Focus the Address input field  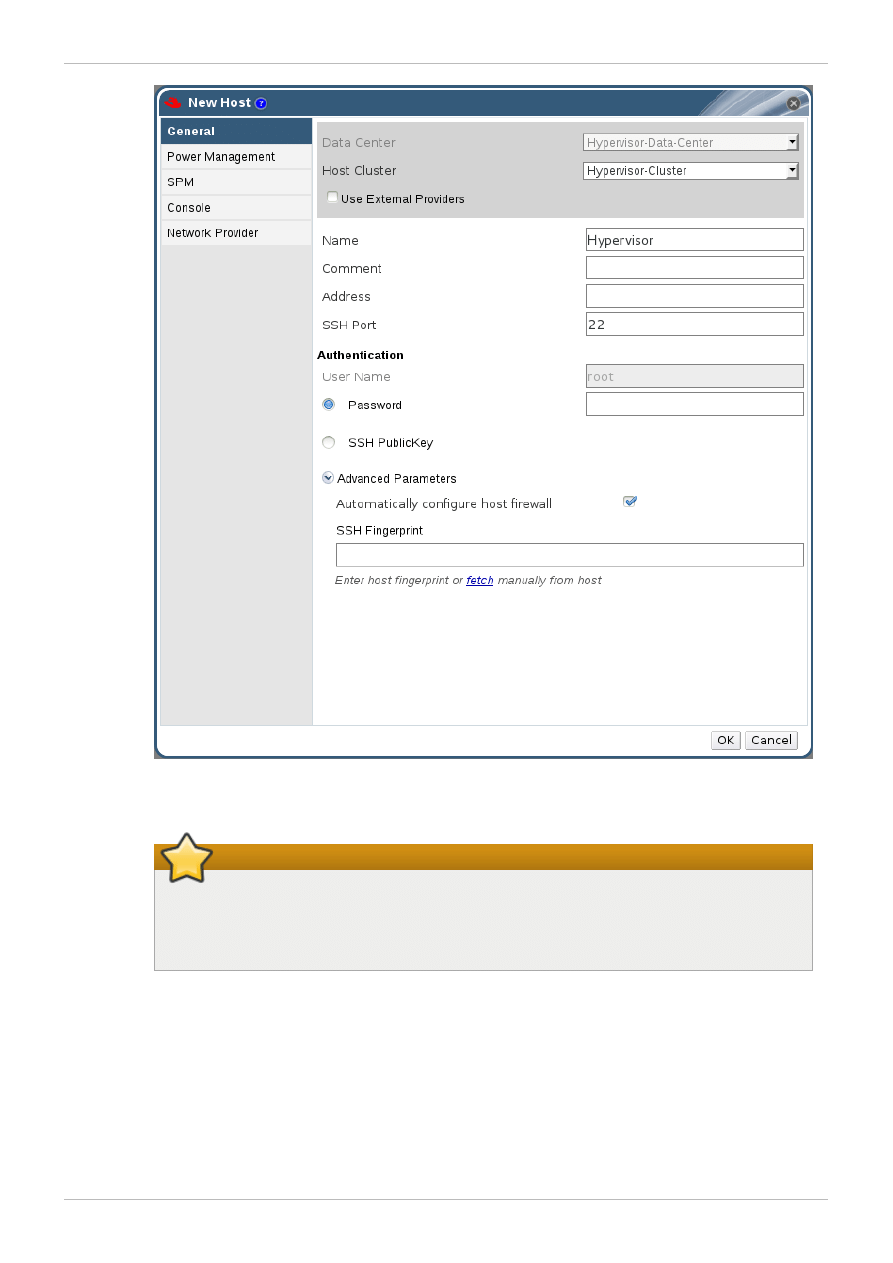coord(694,296)
